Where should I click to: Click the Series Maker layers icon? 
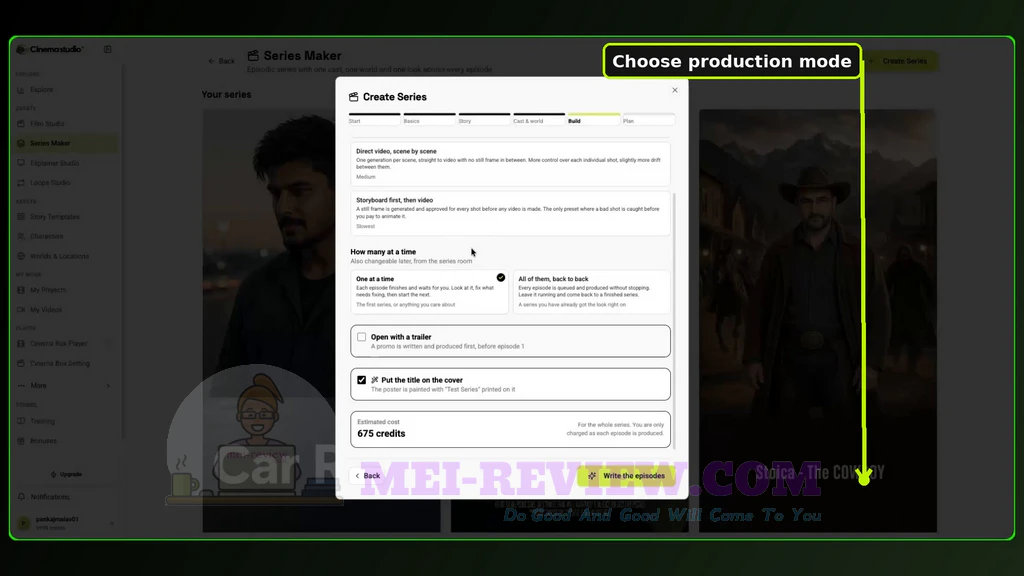pyautogui.click(x=21, y=143)
